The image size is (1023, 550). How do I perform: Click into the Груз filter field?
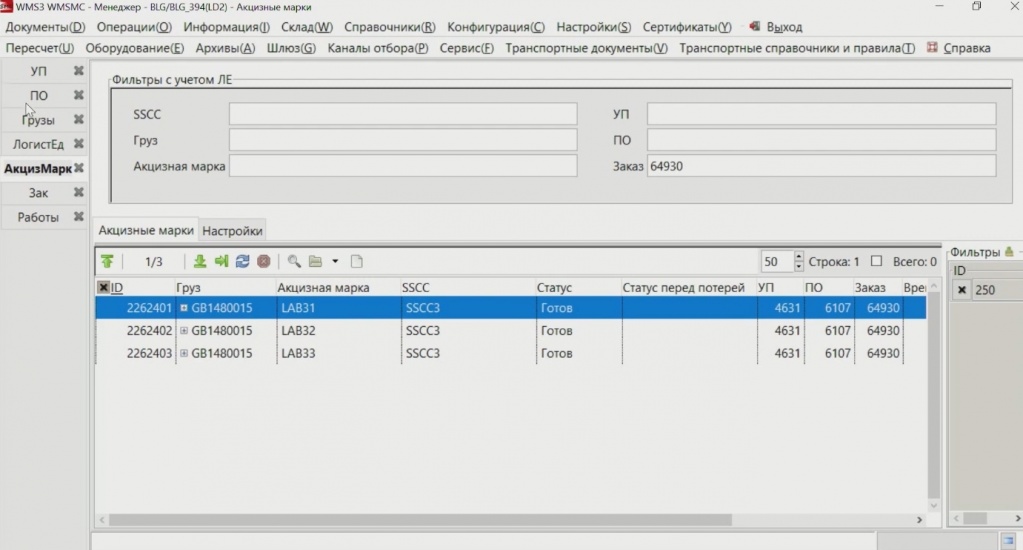pos(403,140)
